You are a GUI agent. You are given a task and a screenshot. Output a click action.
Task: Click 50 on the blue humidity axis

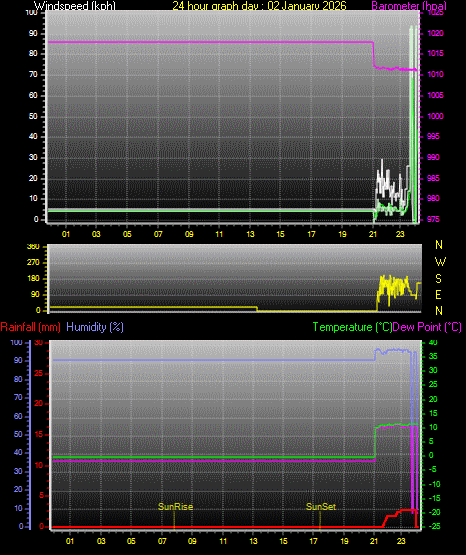tap(18, 434)
